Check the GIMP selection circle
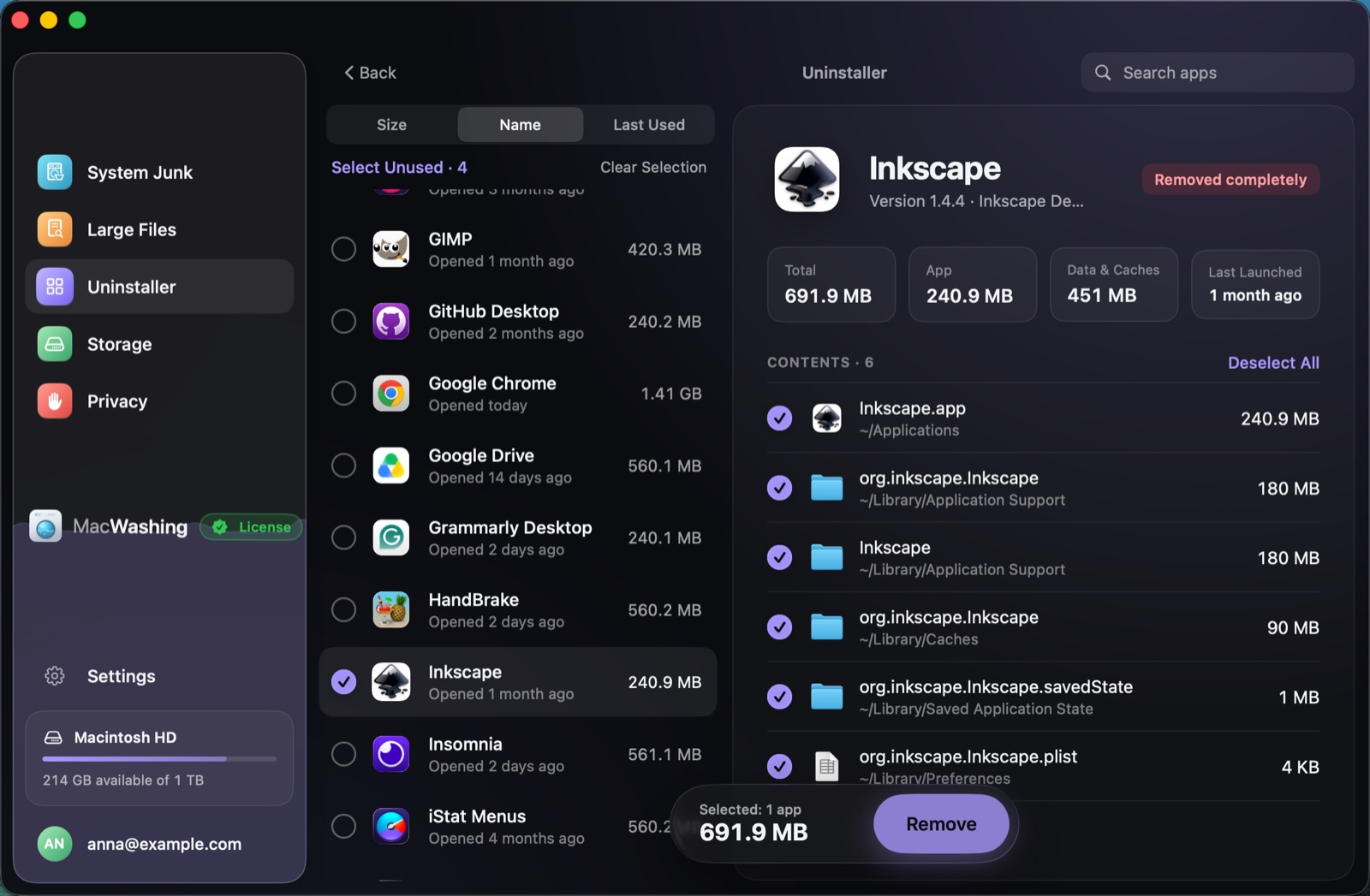The width and height of the screenshot is (1370, 896). [343, 249]
